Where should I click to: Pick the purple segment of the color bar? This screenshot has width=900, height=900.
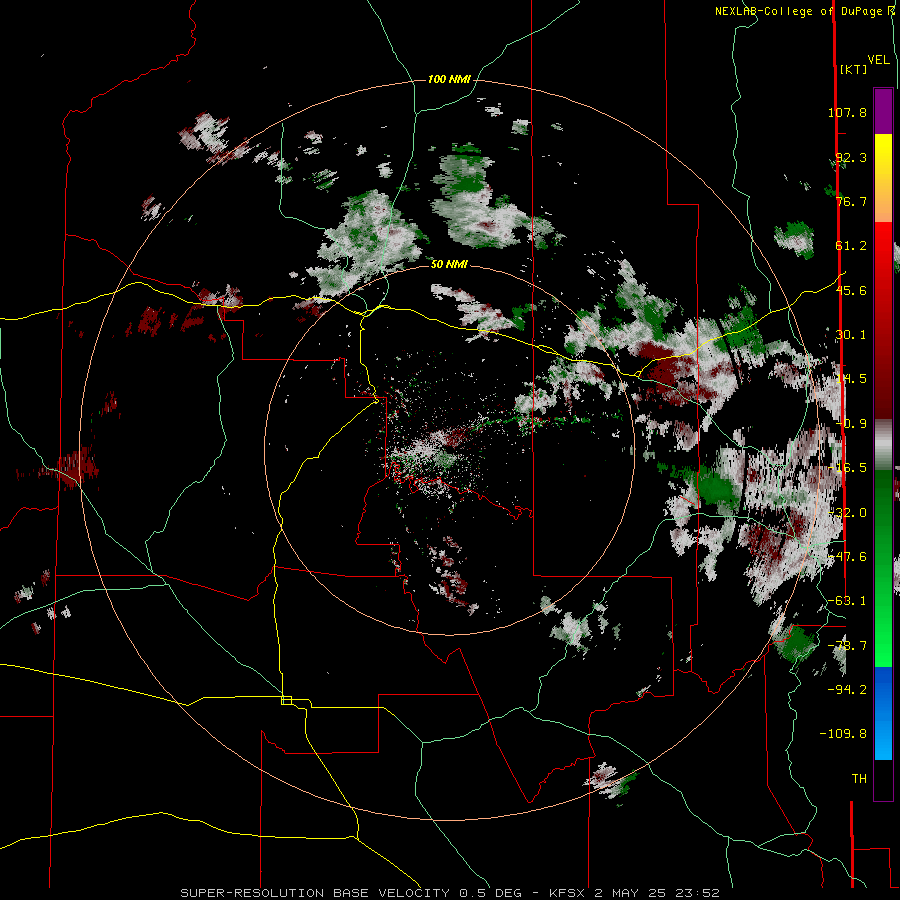pyautogui.click(x=883, y=111)
